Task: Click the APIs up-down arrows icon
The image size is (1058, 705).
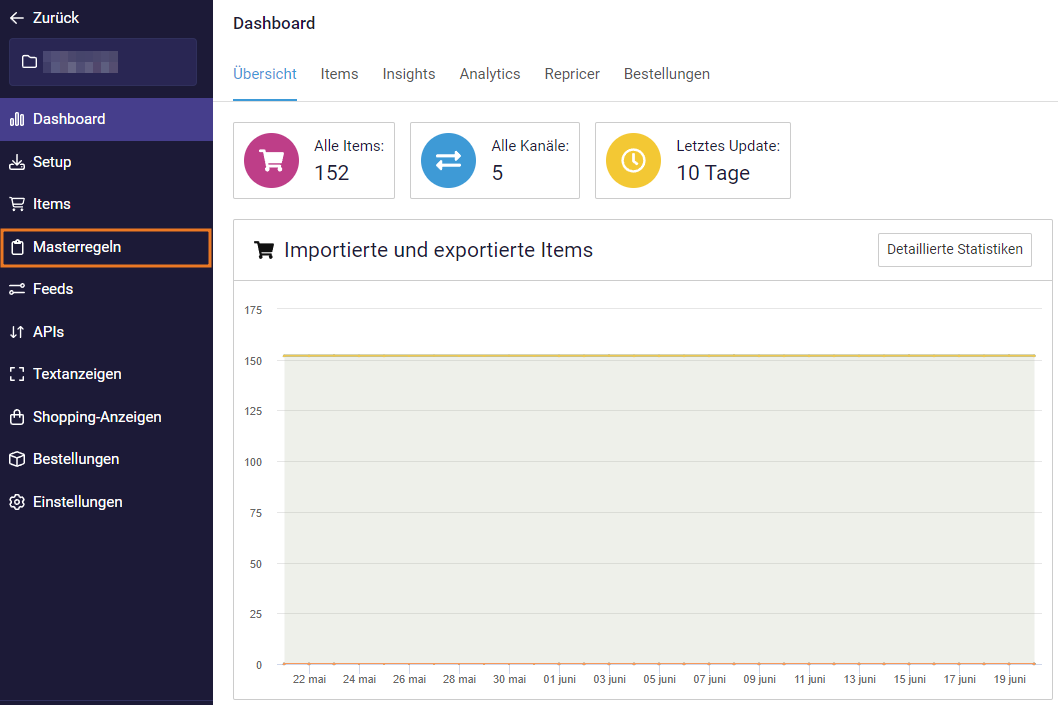Action: click(16, 332)
